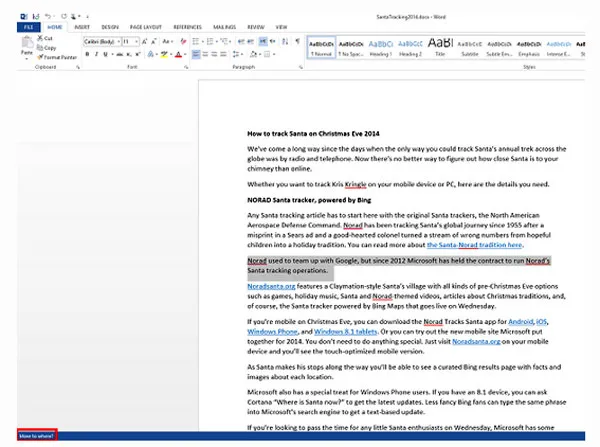Image resolution: width=600 pixels, height=447 pixels.
Task: Add borders to the paragraph
Action: pyautogui.click(x=267, y=54)
